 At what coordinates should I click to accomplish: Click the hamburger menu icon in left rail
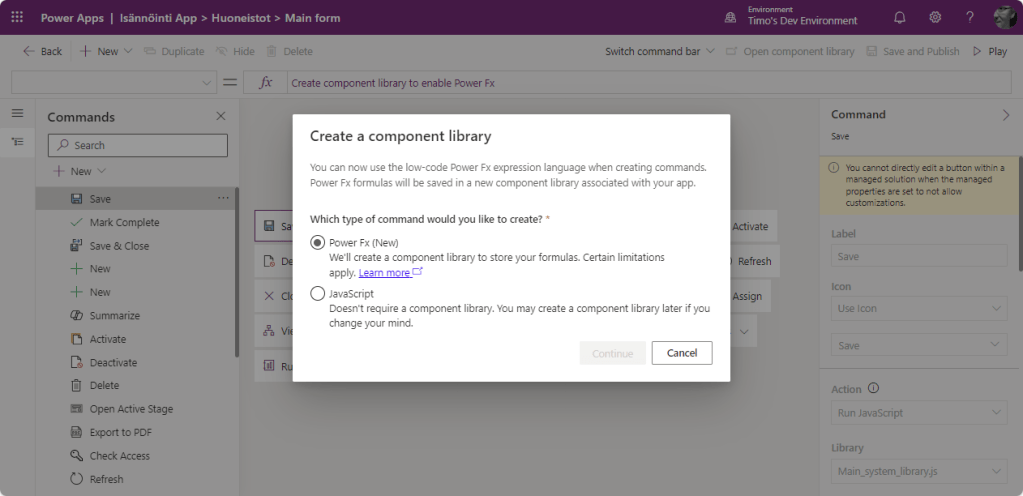coord(17,114)
